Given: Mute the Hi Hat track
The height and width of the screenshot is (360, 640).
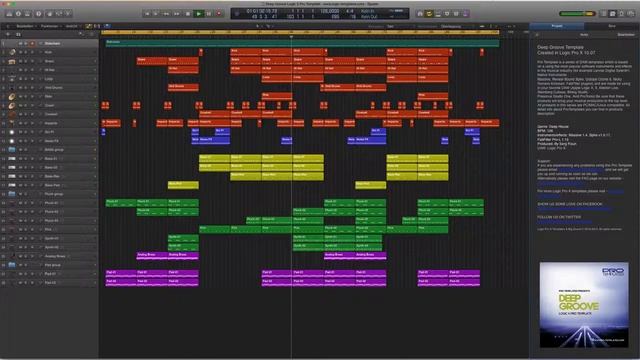Looking at the screenshot, I should pos(21,70).
